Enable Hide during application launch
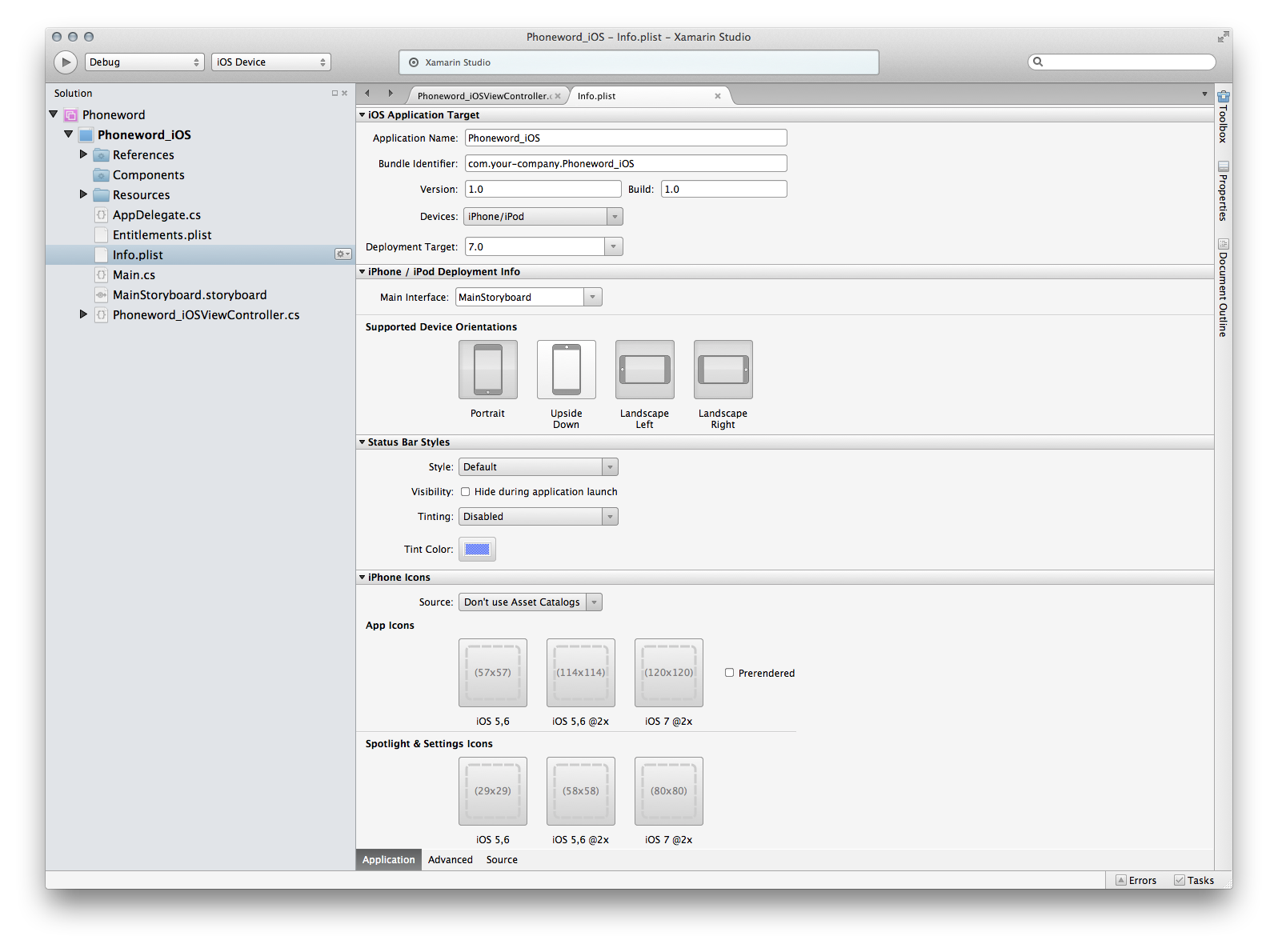Viewport: 1278px width, 952px height. [465, 492]
